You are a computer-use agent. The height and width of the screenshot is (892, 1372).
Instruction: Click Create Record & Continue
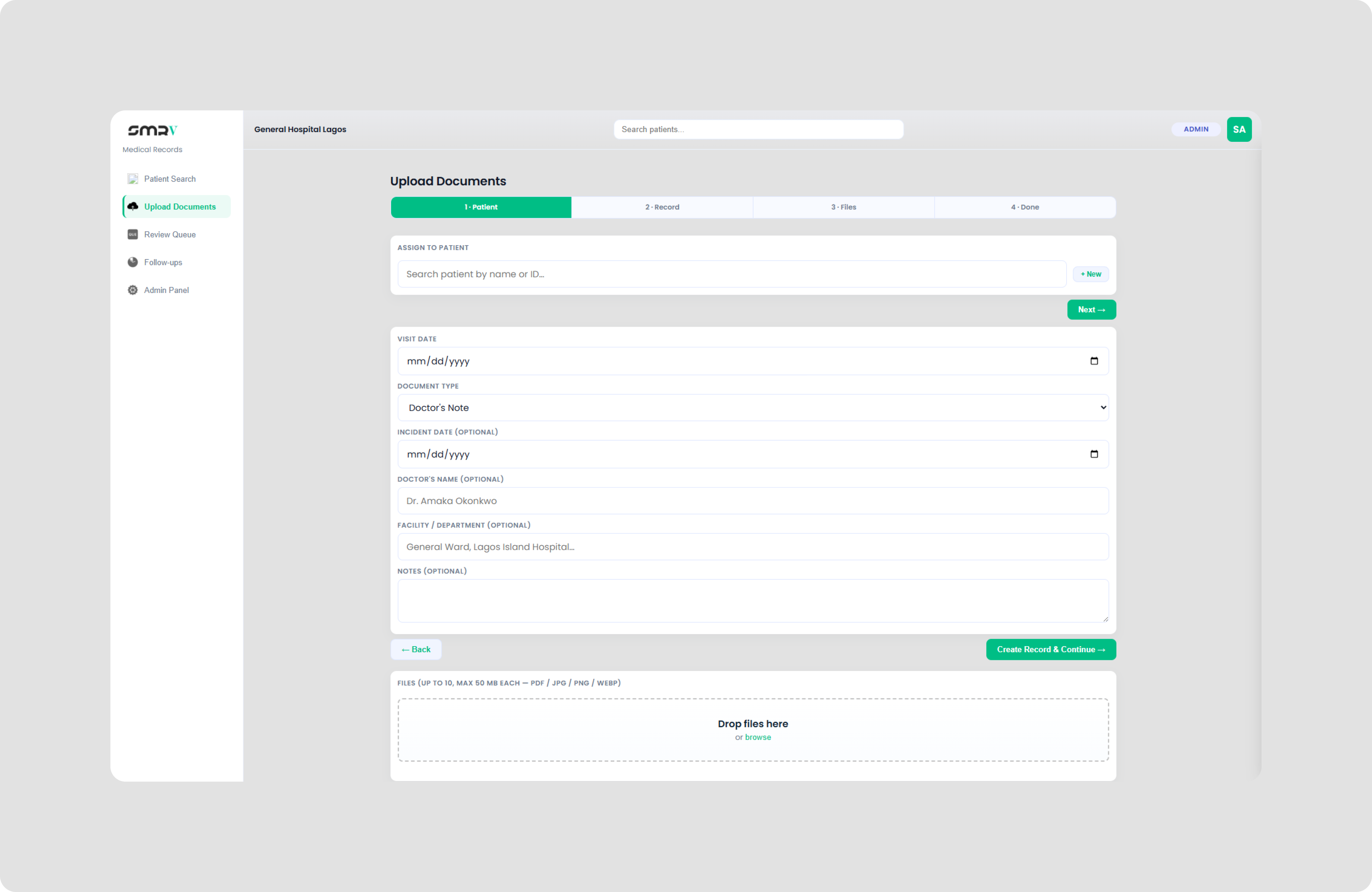[x=1050, y=649]
